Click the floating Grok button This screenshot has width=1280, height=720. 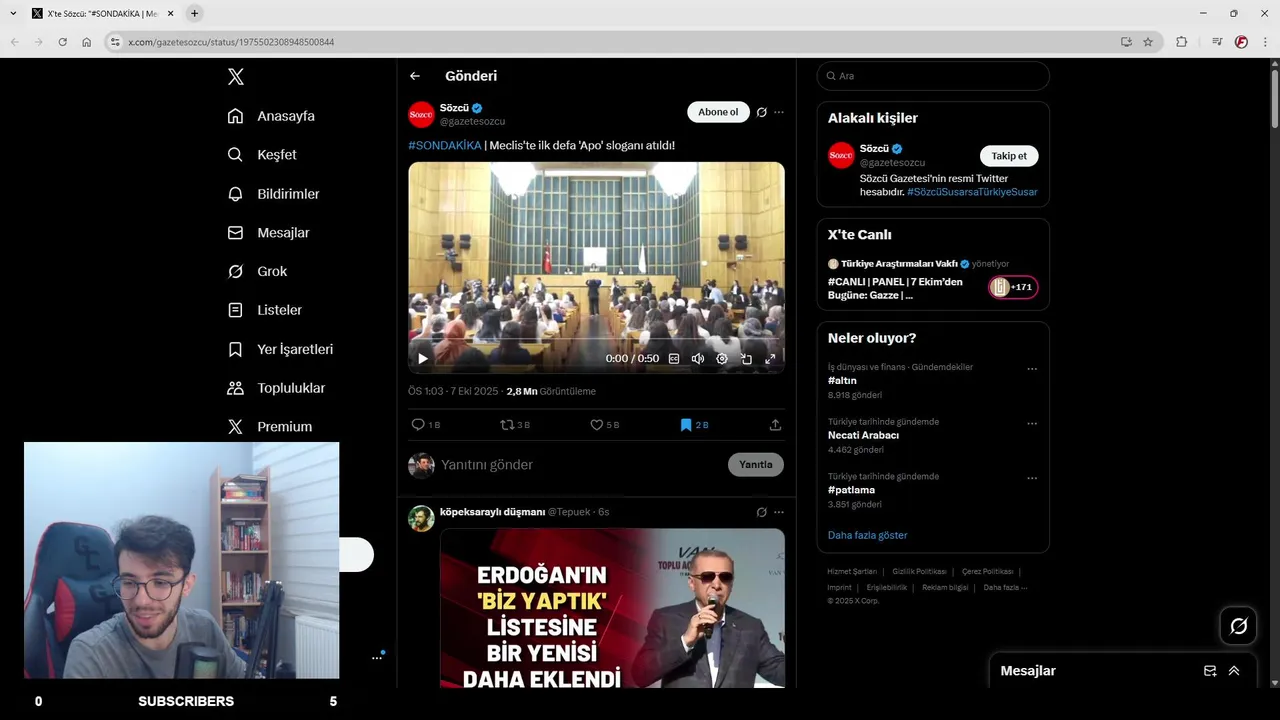pos(1238,626)
